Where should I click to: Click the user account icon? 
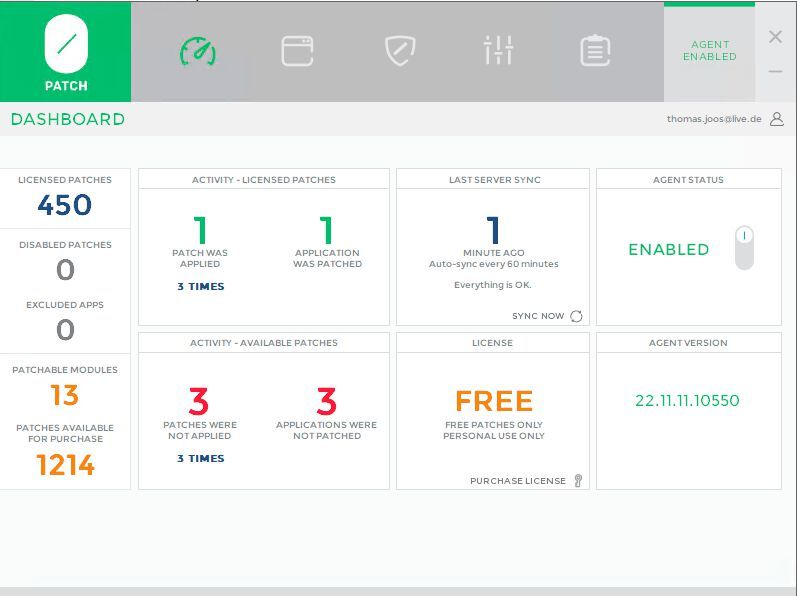tap(777, 119)
